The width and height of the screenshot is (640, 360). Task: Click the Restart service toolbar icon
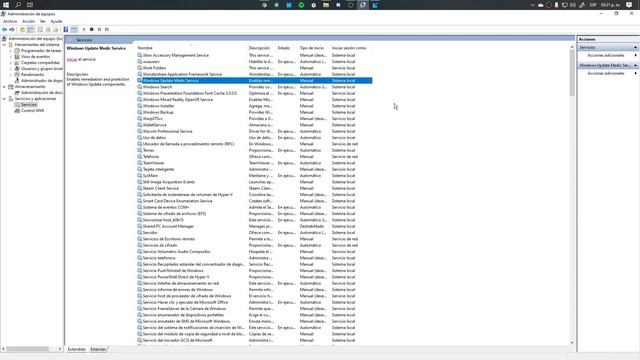[107, 29]
